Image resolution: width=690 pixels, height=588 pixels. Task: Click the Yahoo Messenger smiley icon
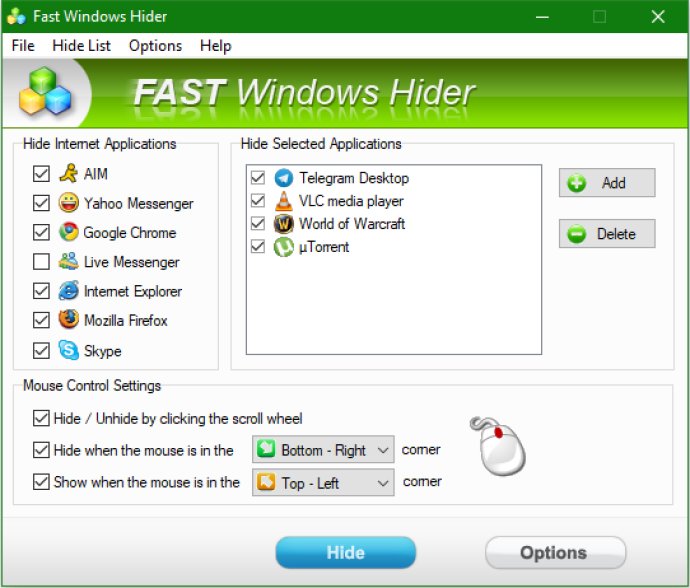coord(69,203)
